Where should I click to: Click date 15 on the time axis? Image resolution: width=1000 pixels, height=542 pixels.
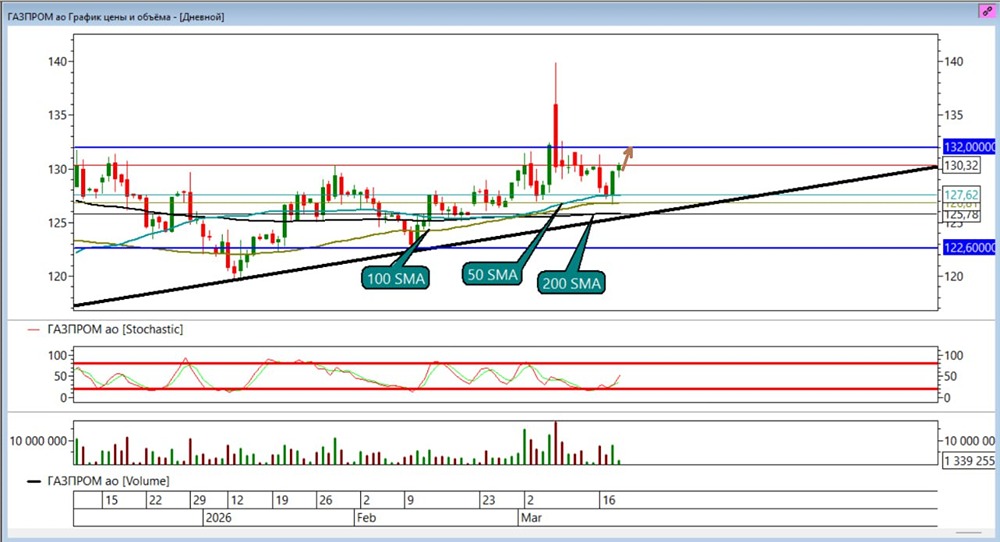111,500
